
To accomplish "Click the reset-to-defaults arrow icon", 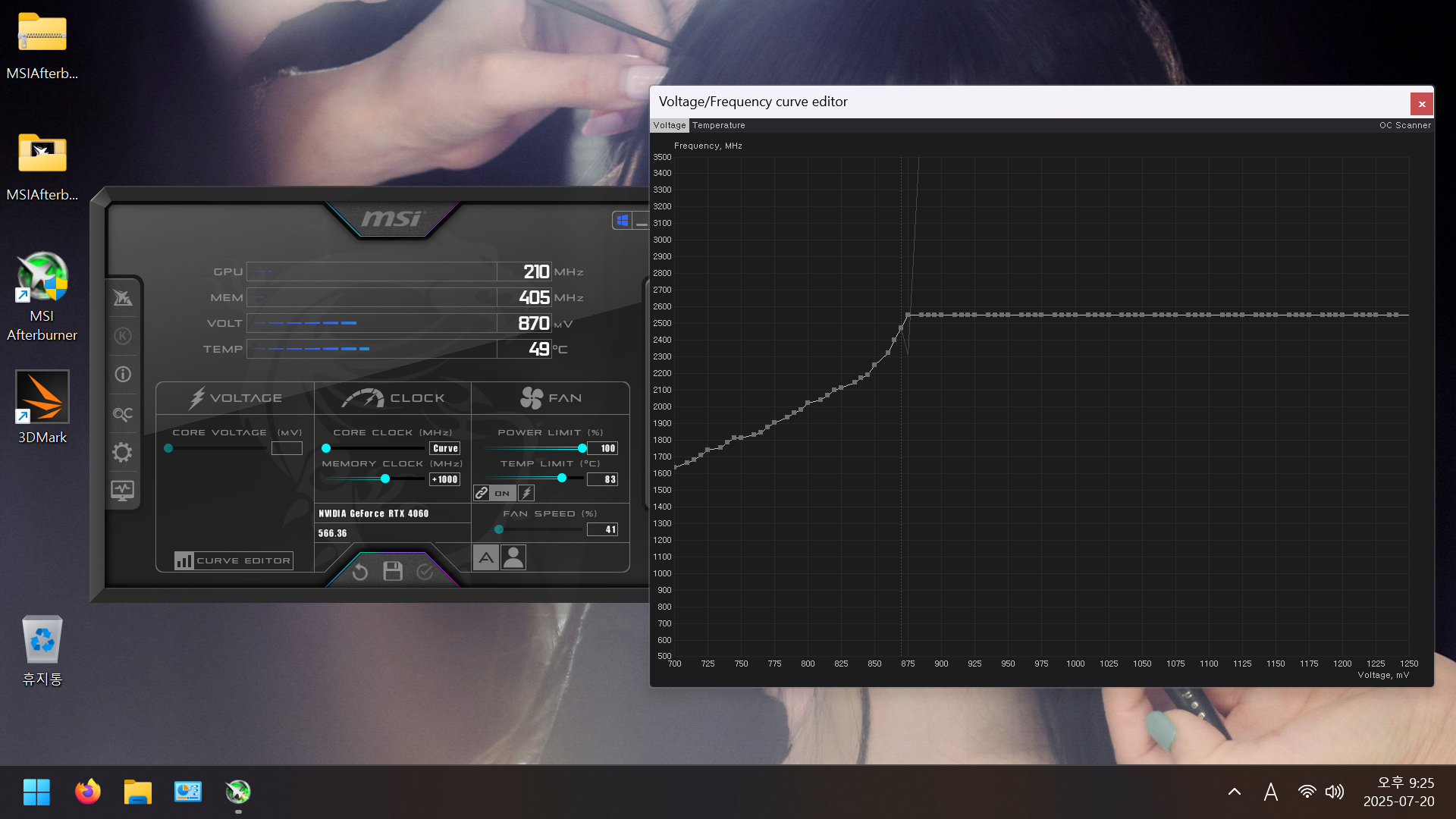I will [x=360, y=572].
